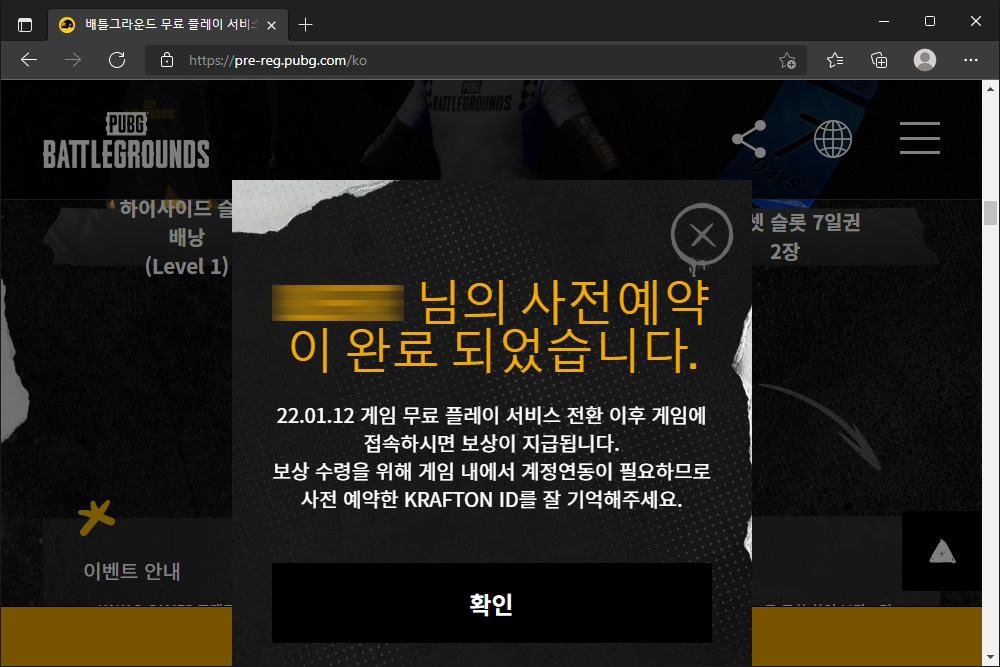View site security lock info
Viewport: 1000px width, 667px height.
point(167,60)
